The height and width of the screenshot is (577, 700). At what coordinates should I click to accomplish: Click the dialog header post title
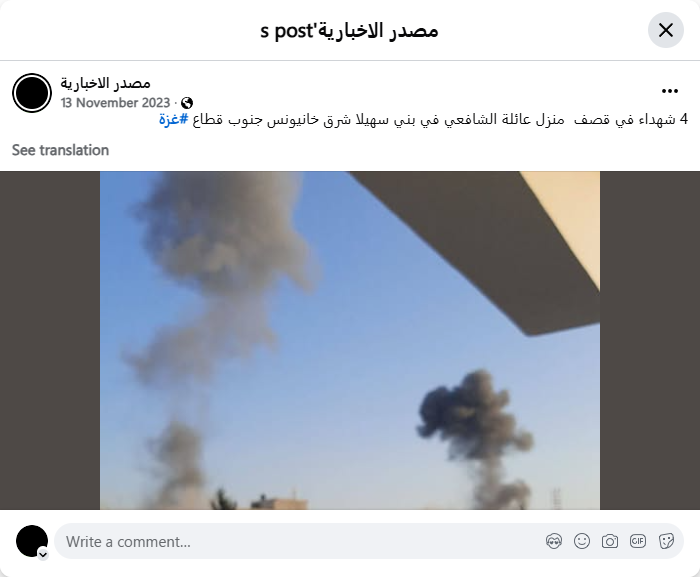pos(349,31)
